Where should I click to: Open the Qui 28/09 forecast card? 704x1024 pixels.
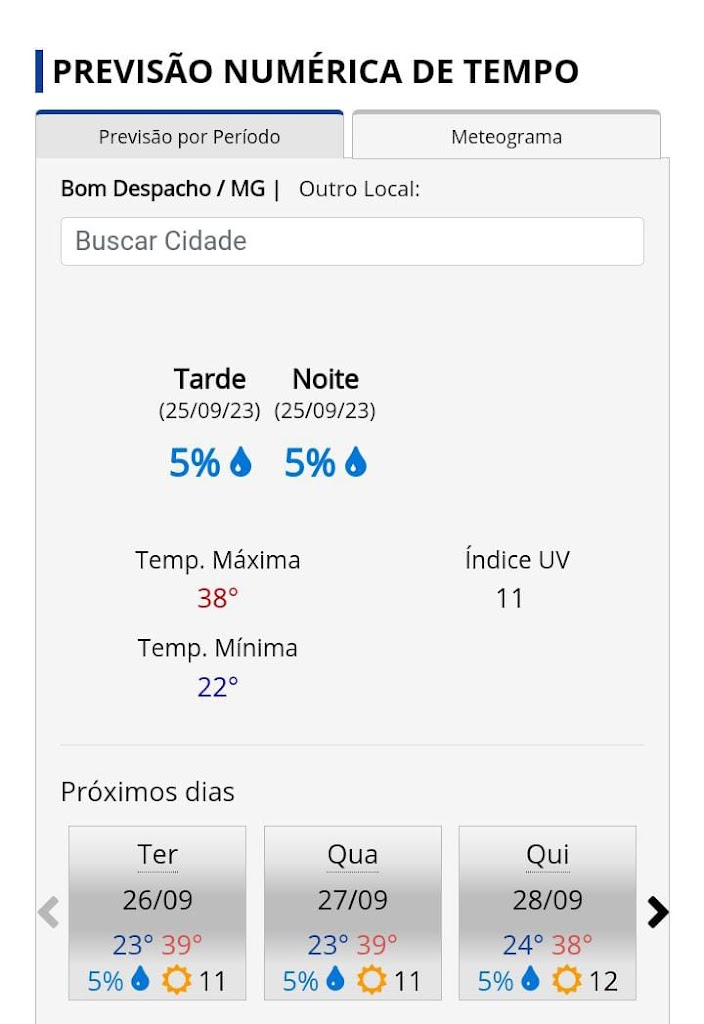[547, 900]
